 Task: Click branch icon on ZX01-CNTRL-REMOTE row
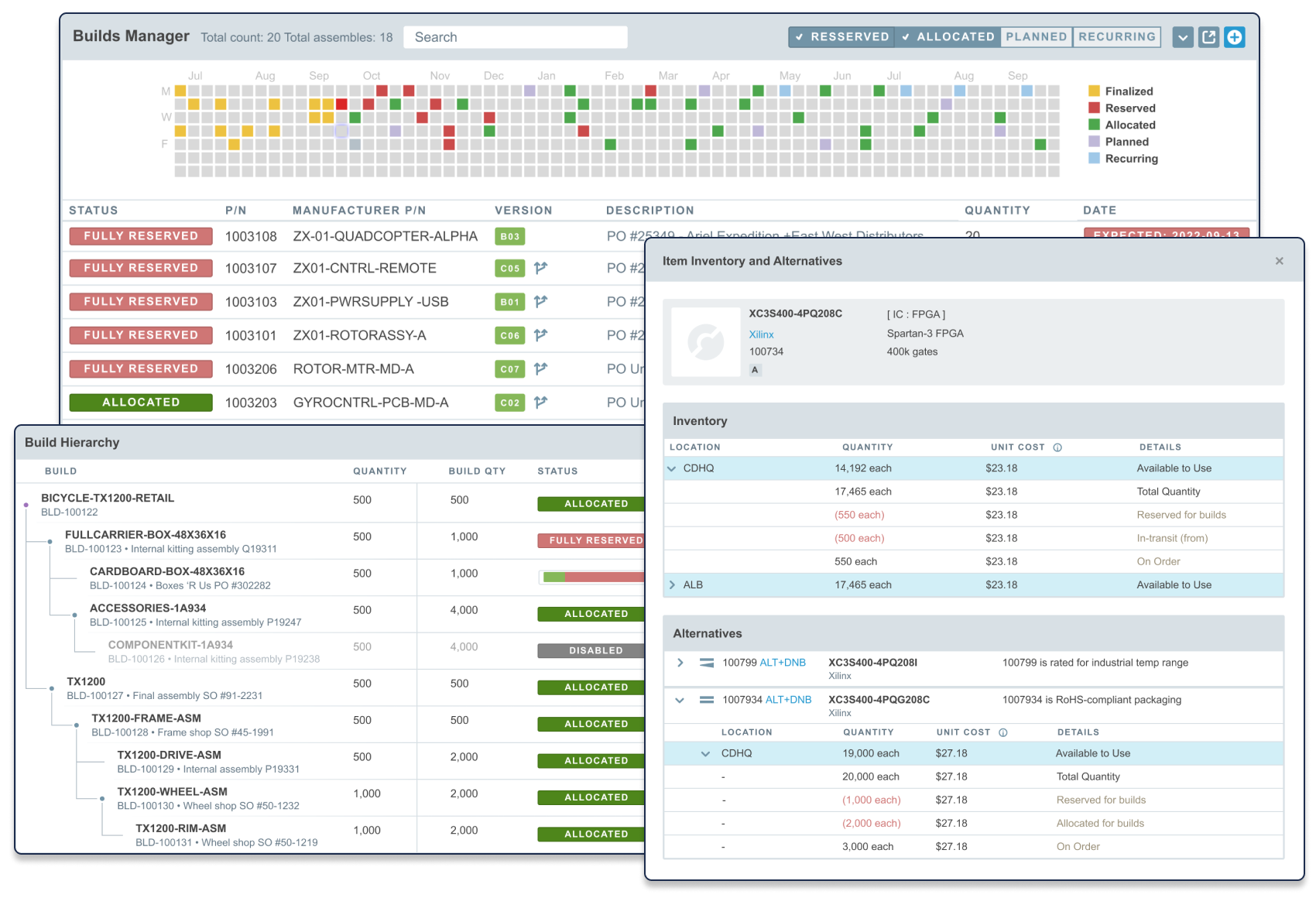[x=541, y=268]
